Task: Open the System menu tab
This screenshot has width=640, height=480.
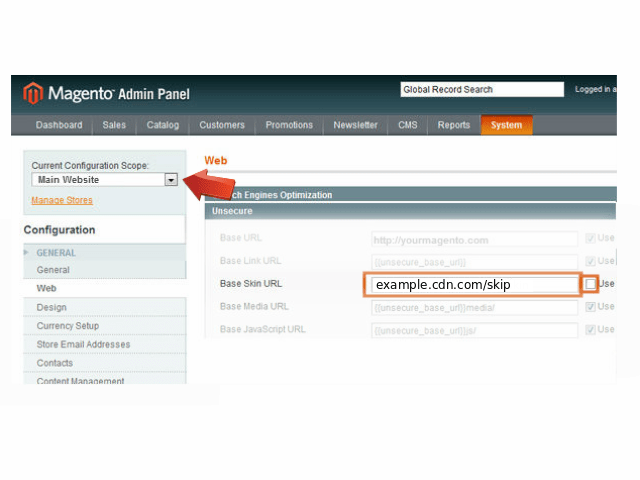Action: point(506,125)
